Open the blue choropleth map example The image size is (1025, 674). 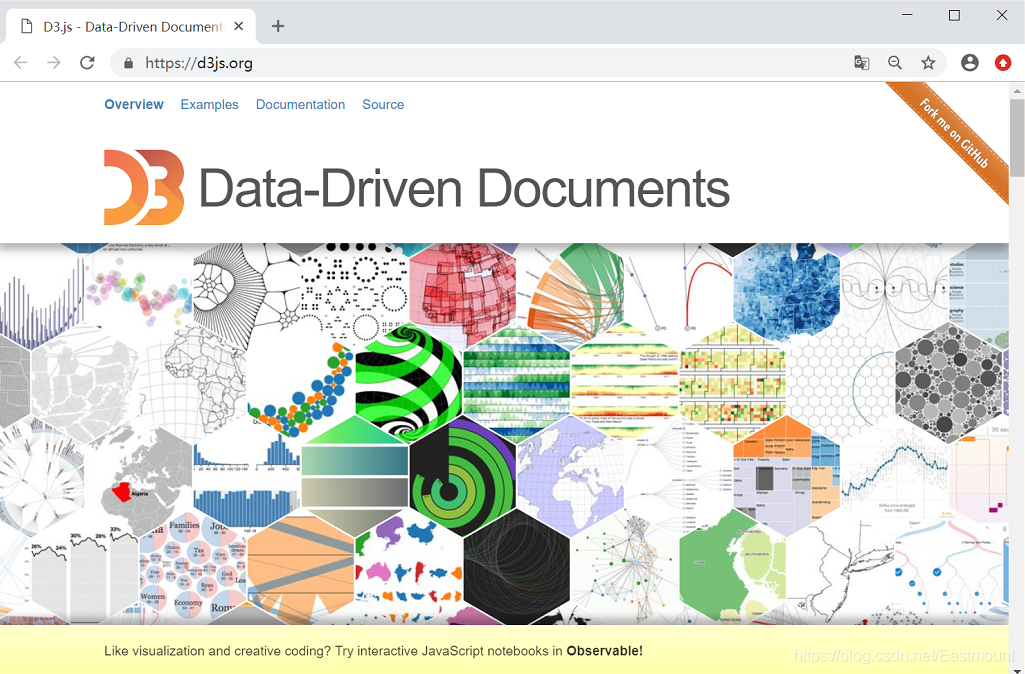(x=786, y=291)
